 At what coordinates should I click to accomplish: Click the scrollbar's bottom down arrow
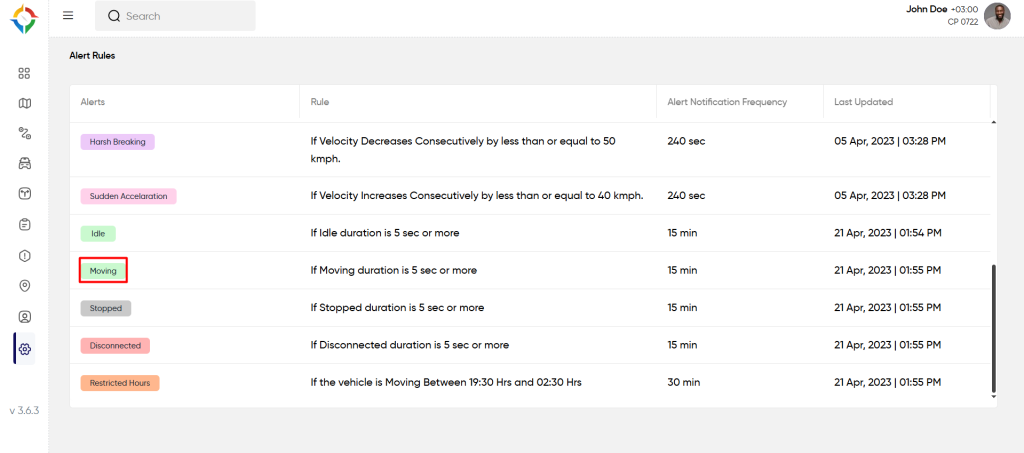(x=993, y=397)
